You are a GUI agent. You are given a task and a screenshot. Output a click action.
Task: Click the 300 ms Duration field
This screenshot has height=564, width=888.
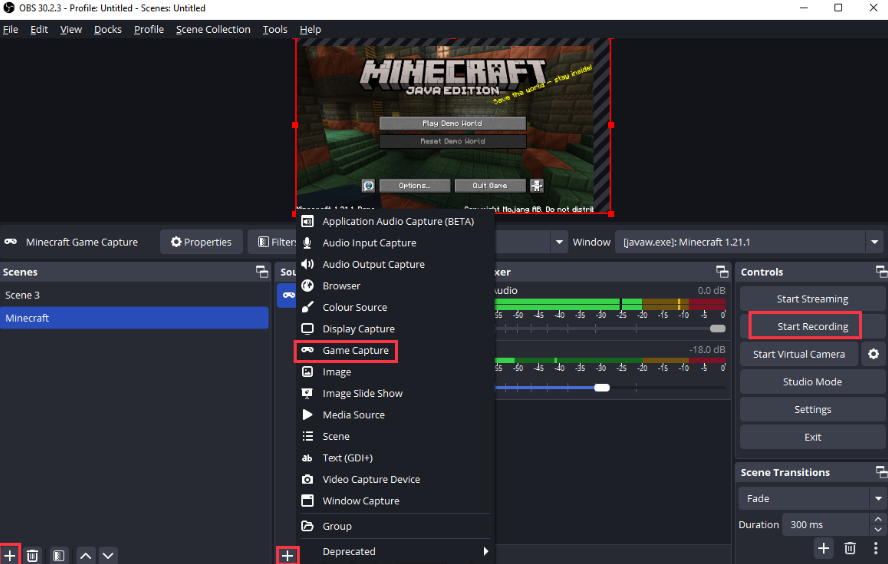826,524
